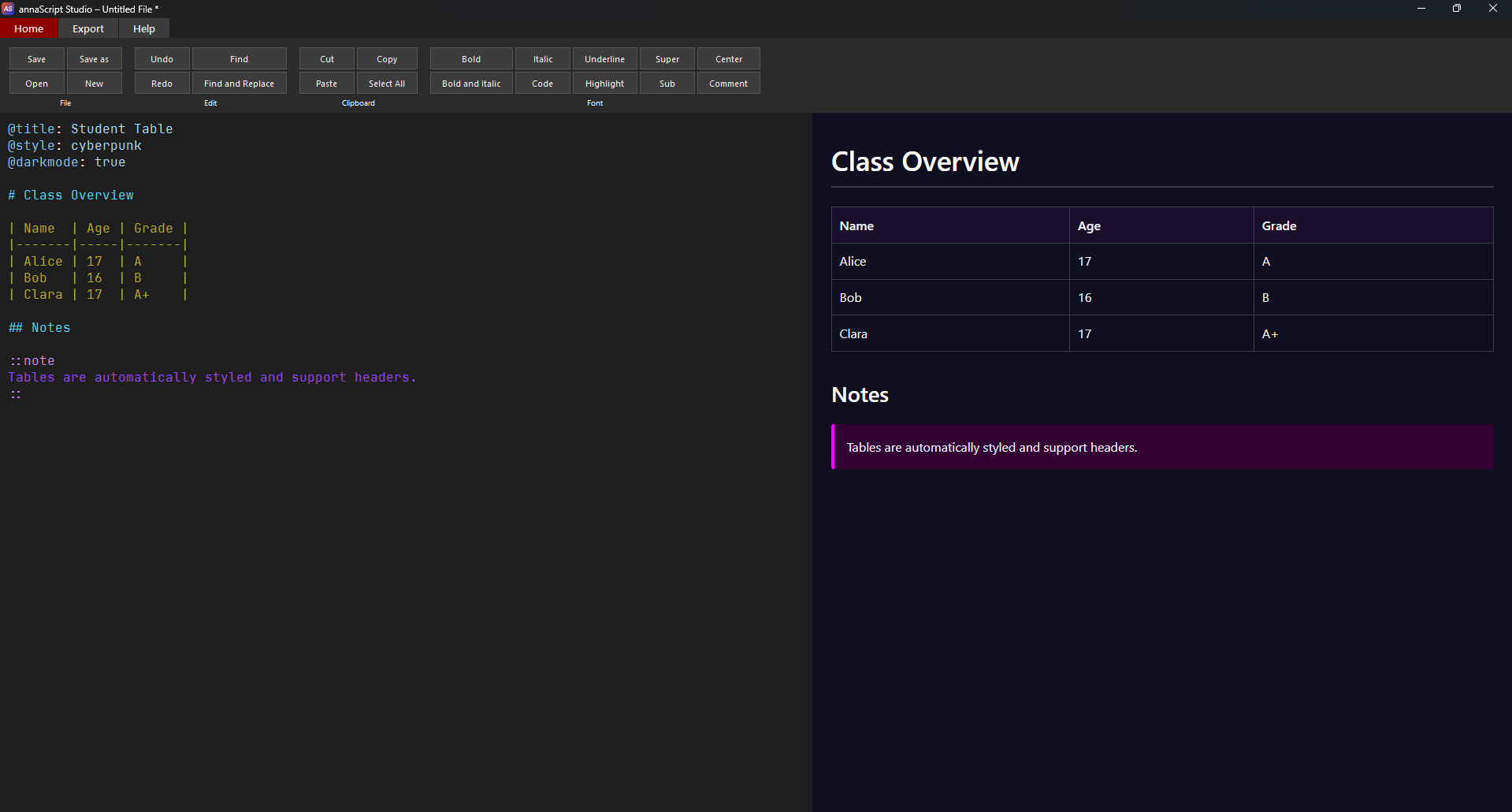Open a file with Open button

pyautogui.click(x=37, y=84)
